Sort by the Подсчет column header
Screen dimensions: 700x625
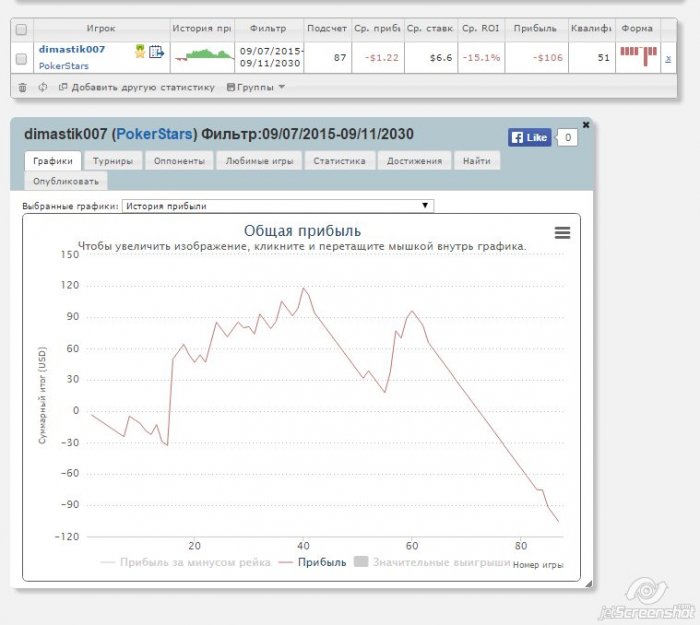[327, 28]
